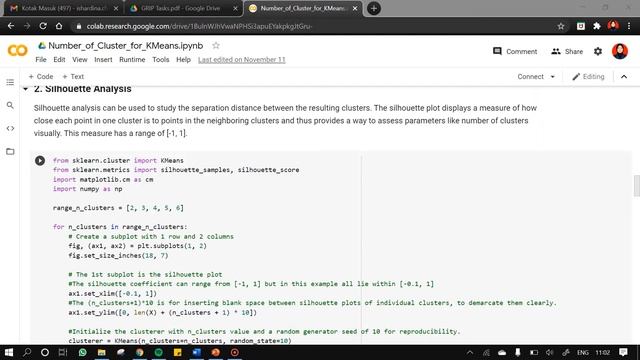Collapse the Colab header with chevron
The height and width of the screenshot is (360, 640).
pos(624,77)
